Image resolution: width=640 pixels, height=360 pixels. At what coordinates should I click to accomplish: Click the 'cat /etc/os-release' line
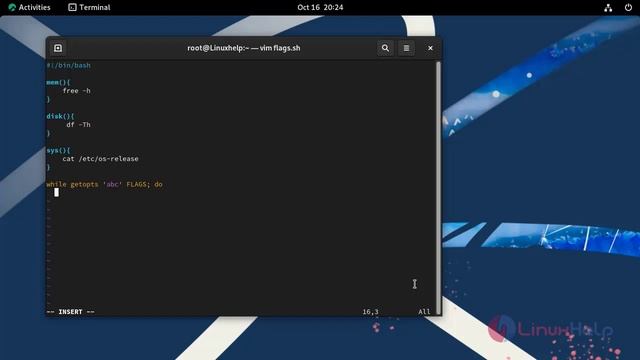(x=100, y=159)
